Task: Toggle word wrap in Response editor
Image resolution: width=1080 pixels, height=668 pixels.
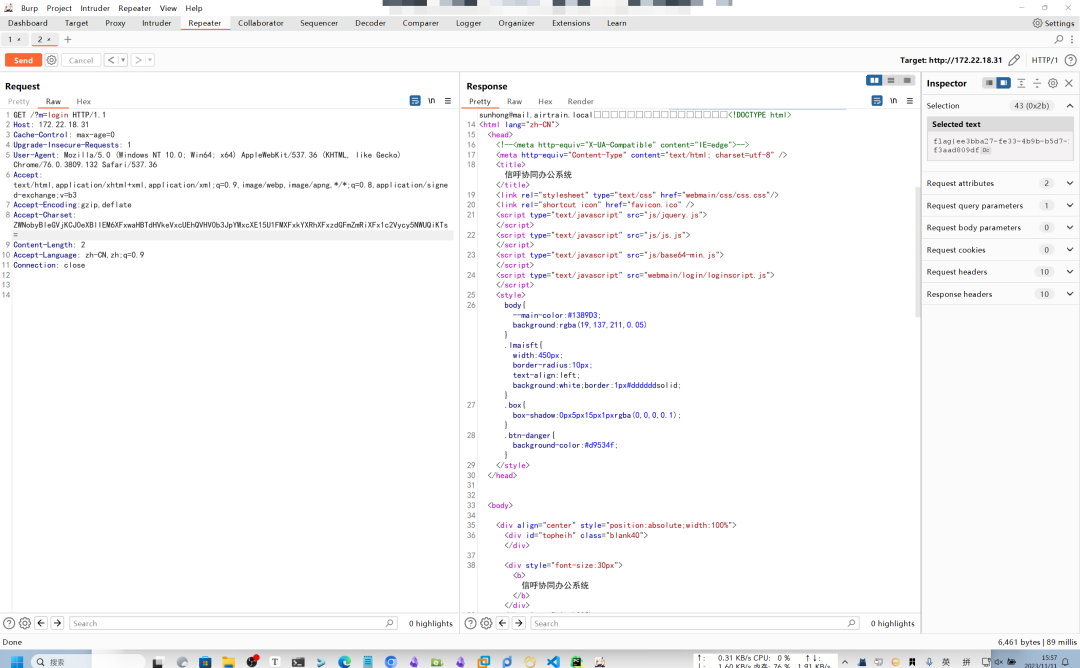Action: click(877, 101)
